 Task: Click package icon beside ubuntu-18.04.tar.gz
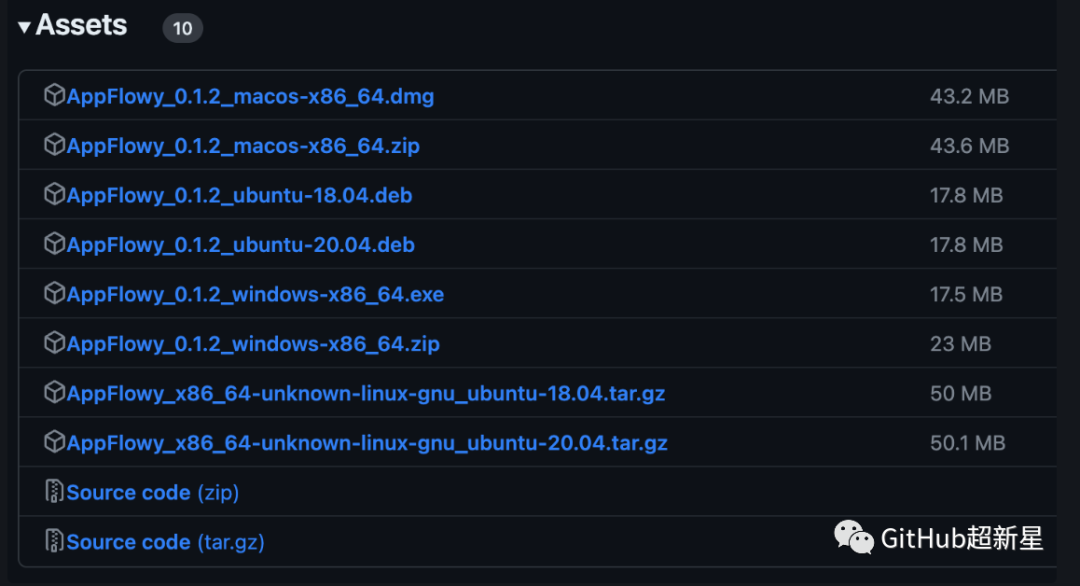54,393
